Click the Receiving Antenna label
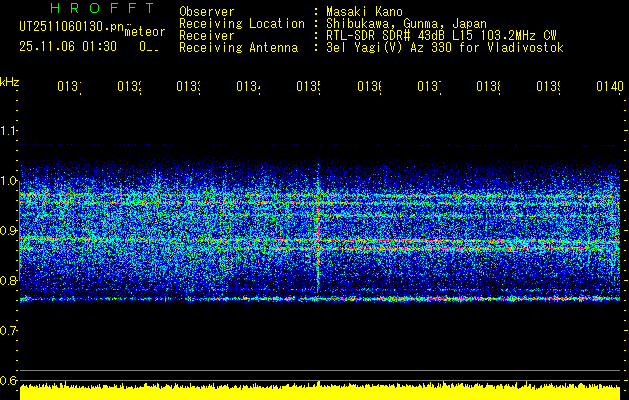 click(238, 48)
